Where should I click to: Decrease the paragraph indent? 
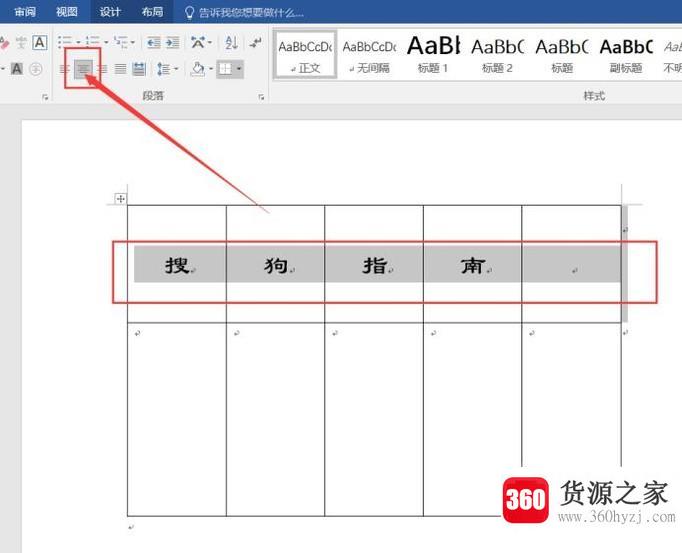pos(154,43)
